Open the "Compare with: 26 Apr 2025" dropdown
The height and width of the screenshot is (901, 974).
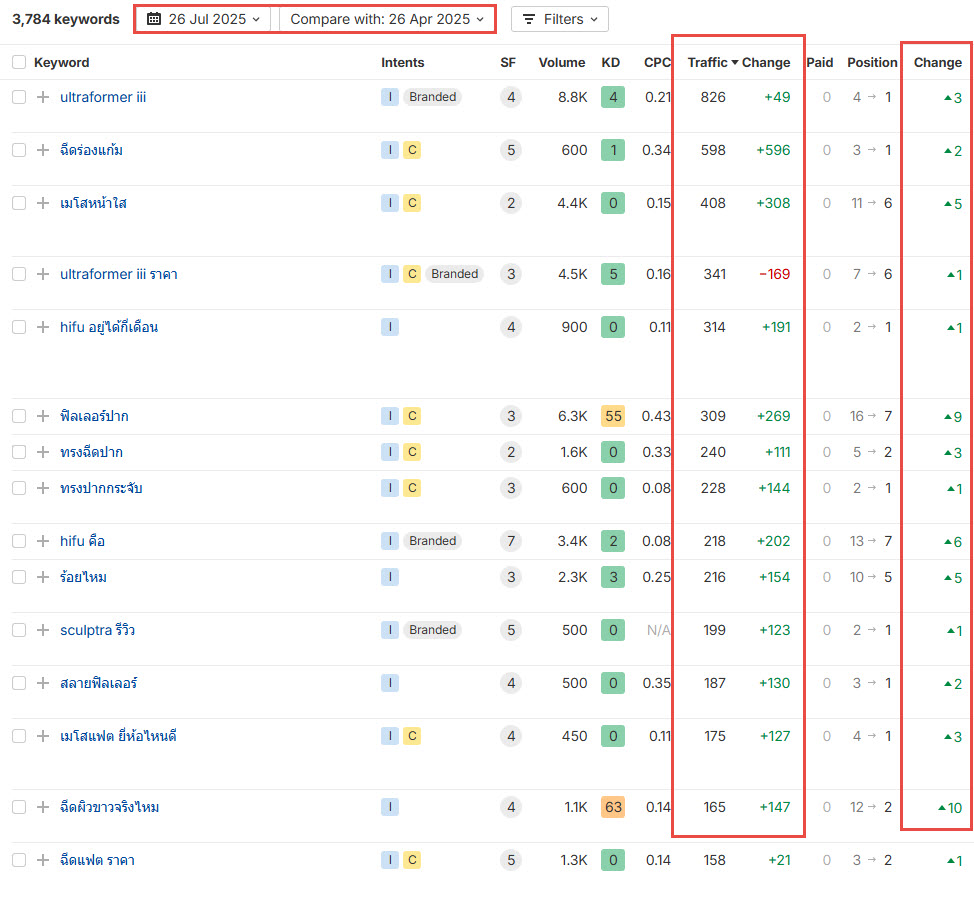(387, 18)
